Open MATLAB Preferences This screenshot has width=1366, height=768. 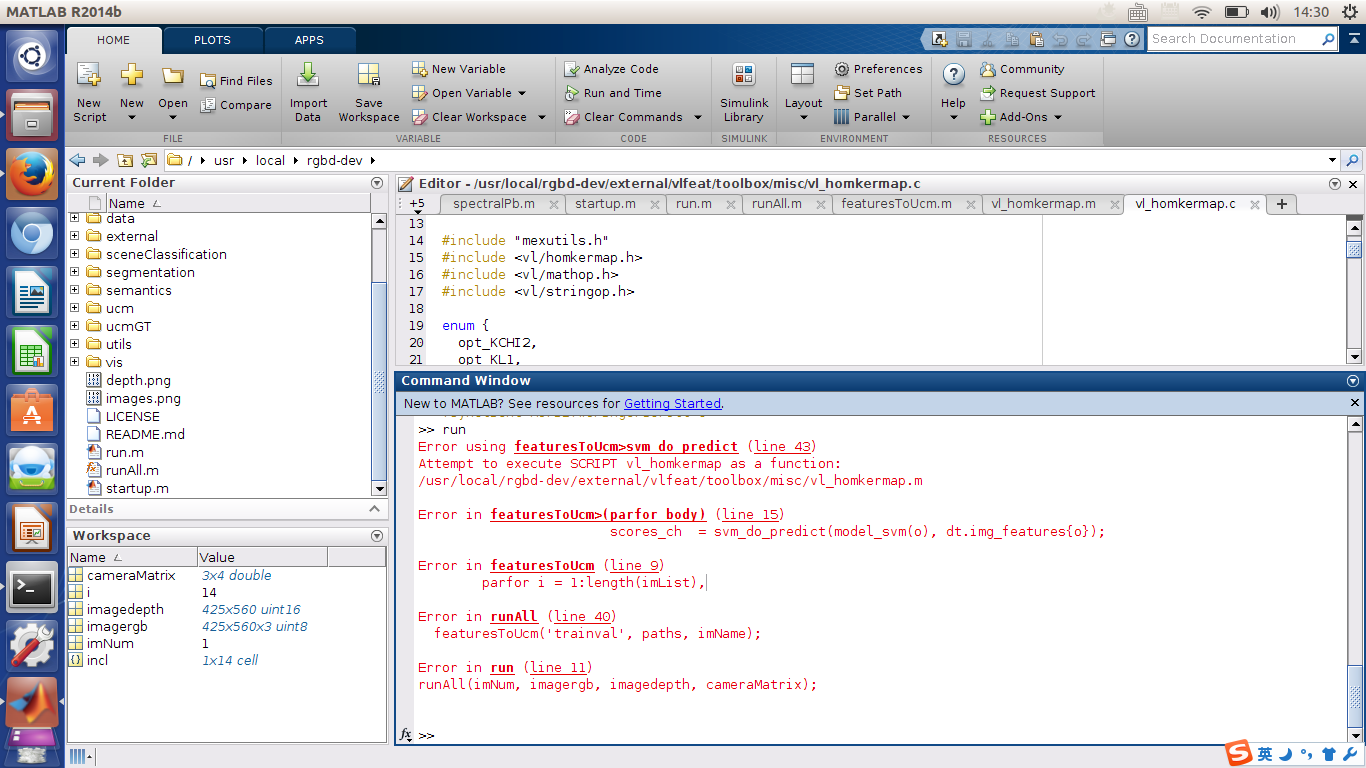(878, 69)
